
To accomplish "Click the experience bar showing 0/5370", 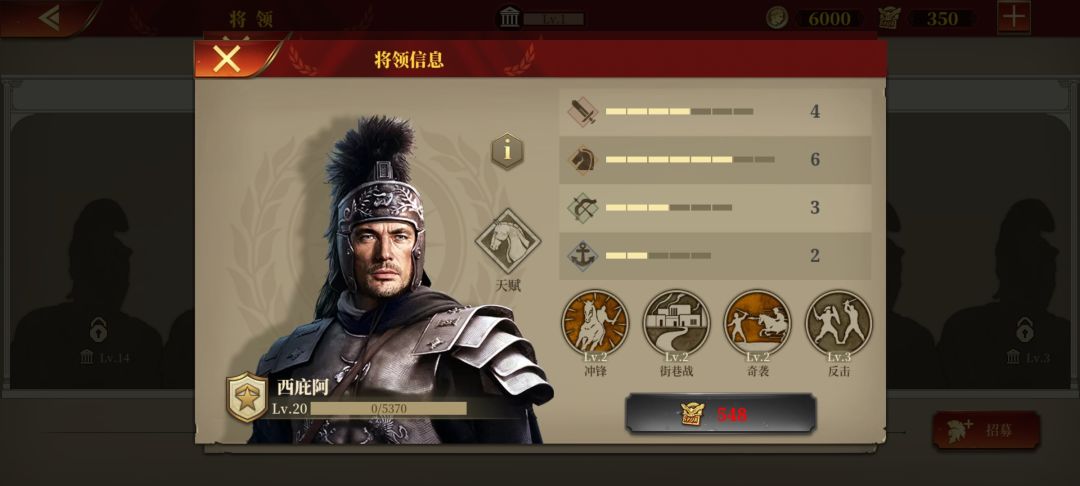I will tap(388, 409).
